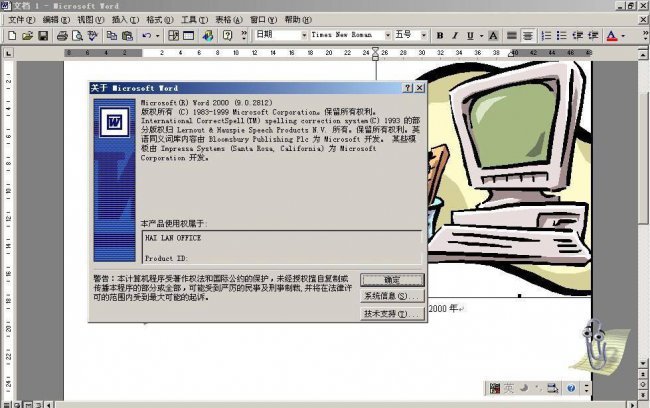
Task: Click the Web hyperlink globe icon
Action: tap(208, 36)
